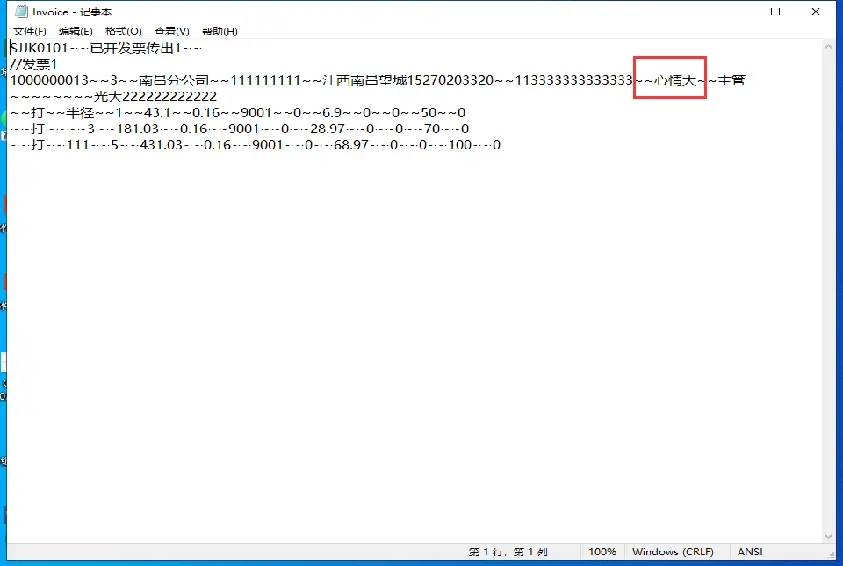Viewport: 843px width, 566px height.
Task: Click the value 70
Action: click(x=432, y=128)
